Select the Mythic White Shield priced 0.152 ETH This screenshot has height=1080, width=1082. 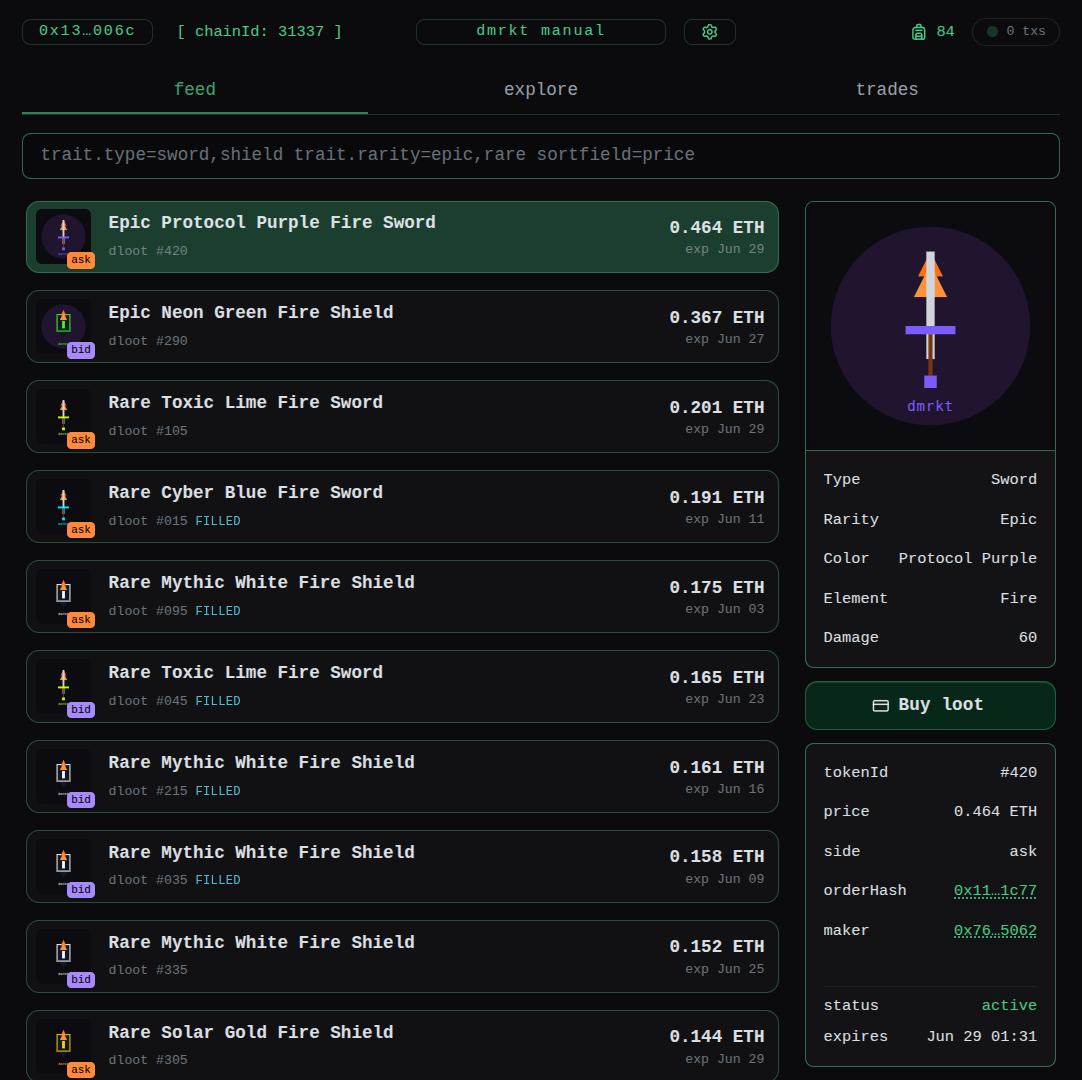click(x=402, y=956)
